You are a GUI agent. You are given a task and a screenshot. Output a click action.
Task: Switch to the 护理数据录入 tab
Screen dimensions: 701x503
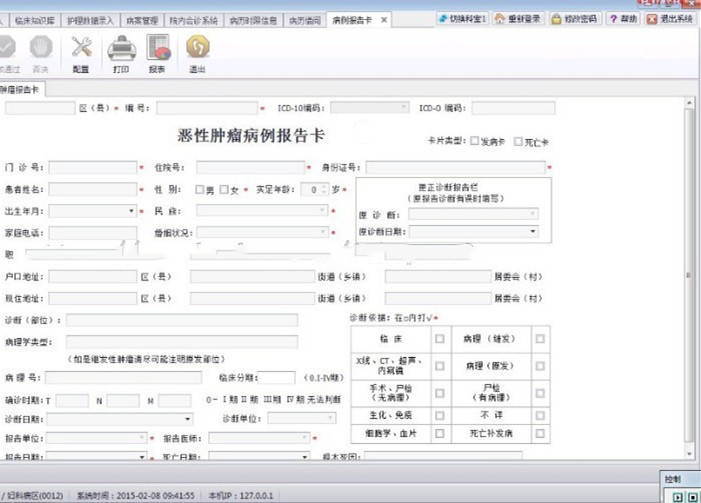click(90, 20)
